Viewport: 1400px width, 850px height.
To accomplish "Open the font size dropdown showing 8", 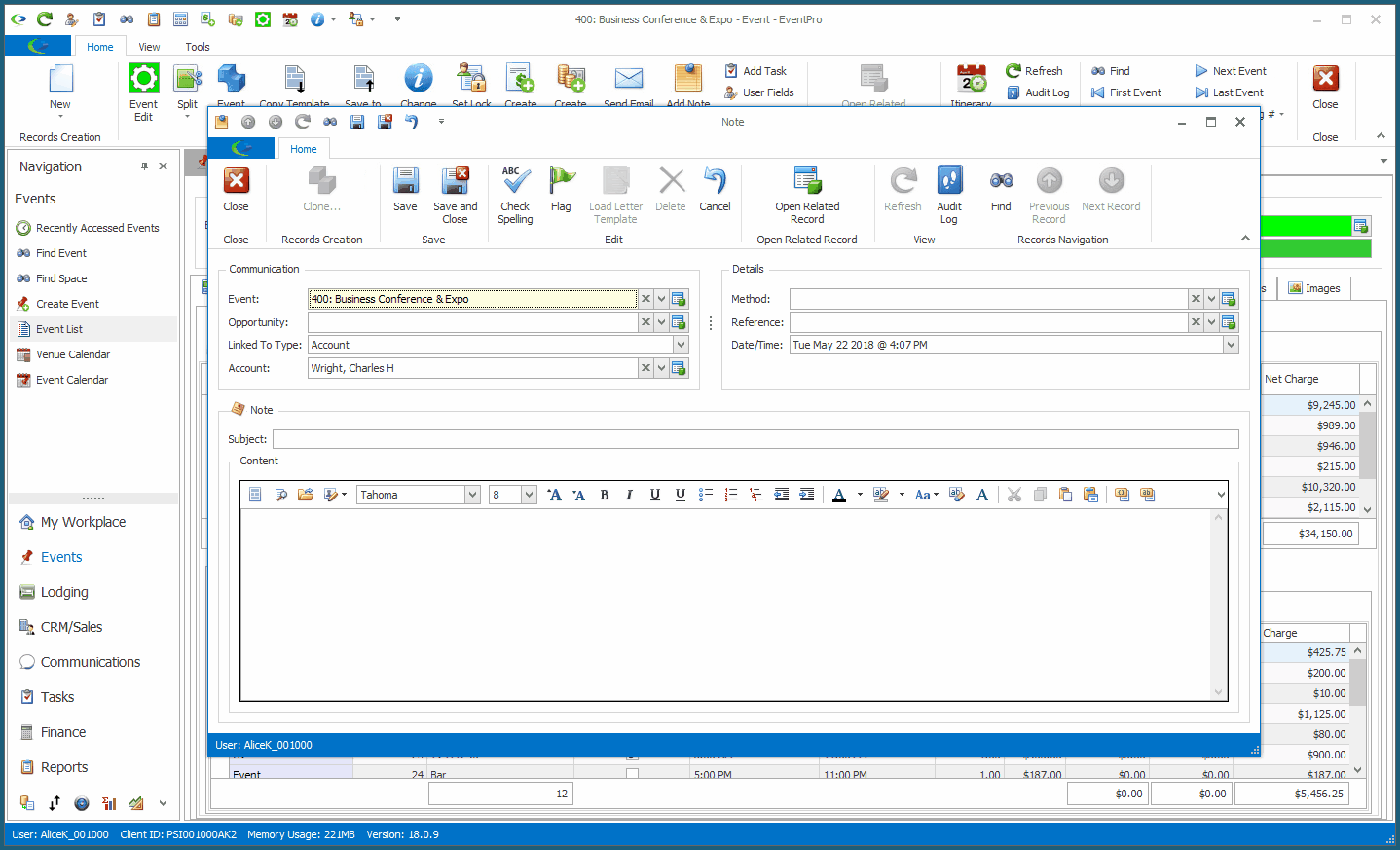I will click(x=529, y=495).
